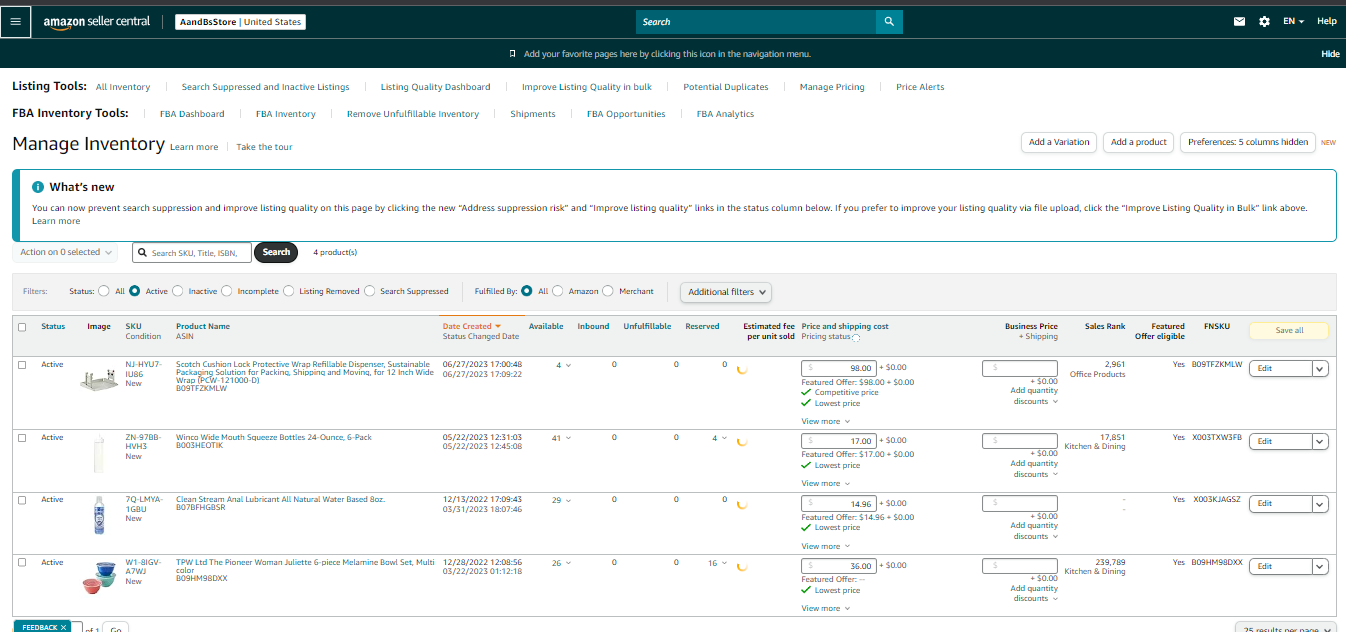The height and width of the screenshot is (632, 1346).
Task: Open FBA Analytics
Action: 725,114
